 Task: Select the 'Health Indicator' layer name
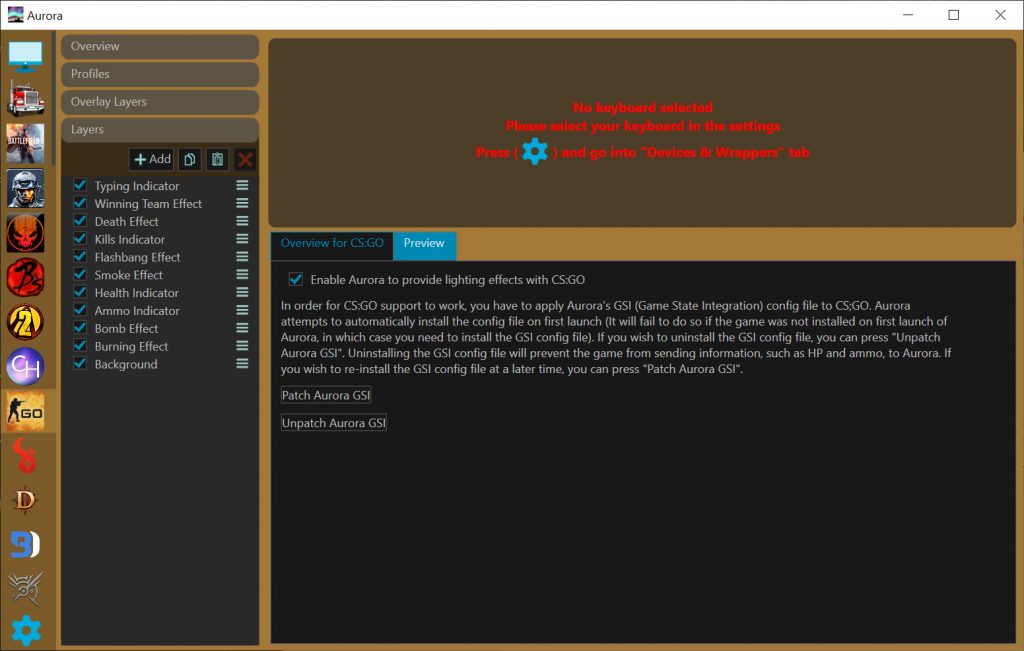136,293
